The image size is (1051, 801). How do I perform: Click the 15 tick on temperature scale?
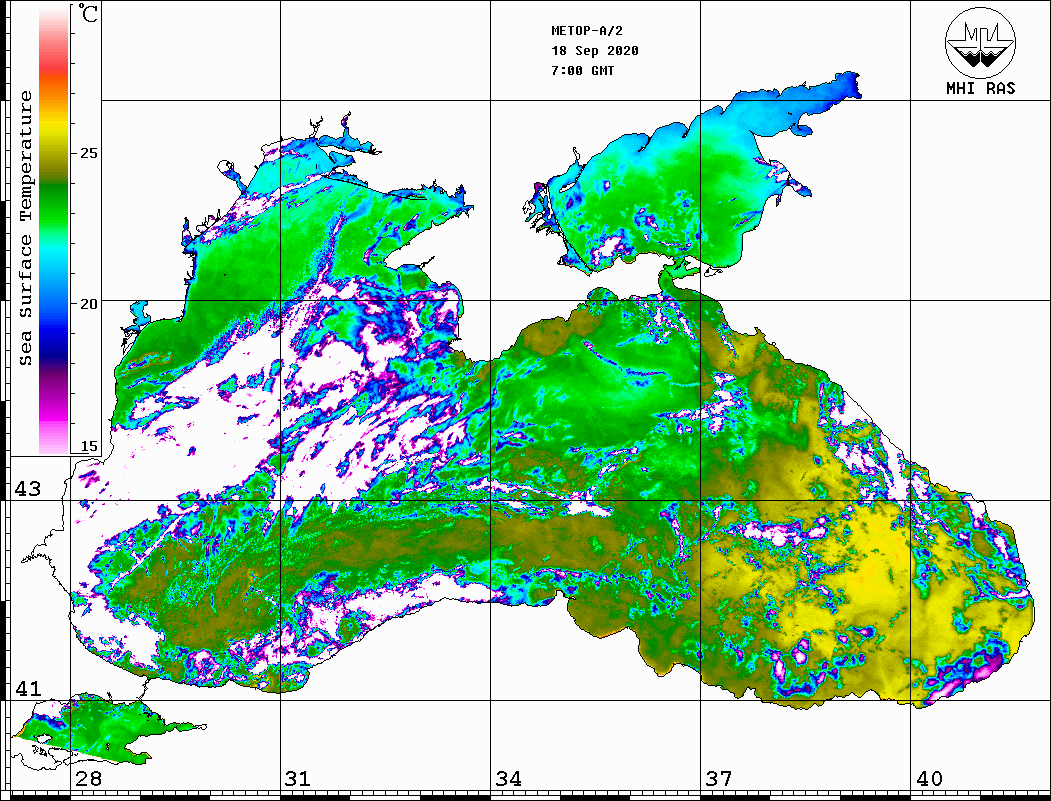[x=88, y=446]
